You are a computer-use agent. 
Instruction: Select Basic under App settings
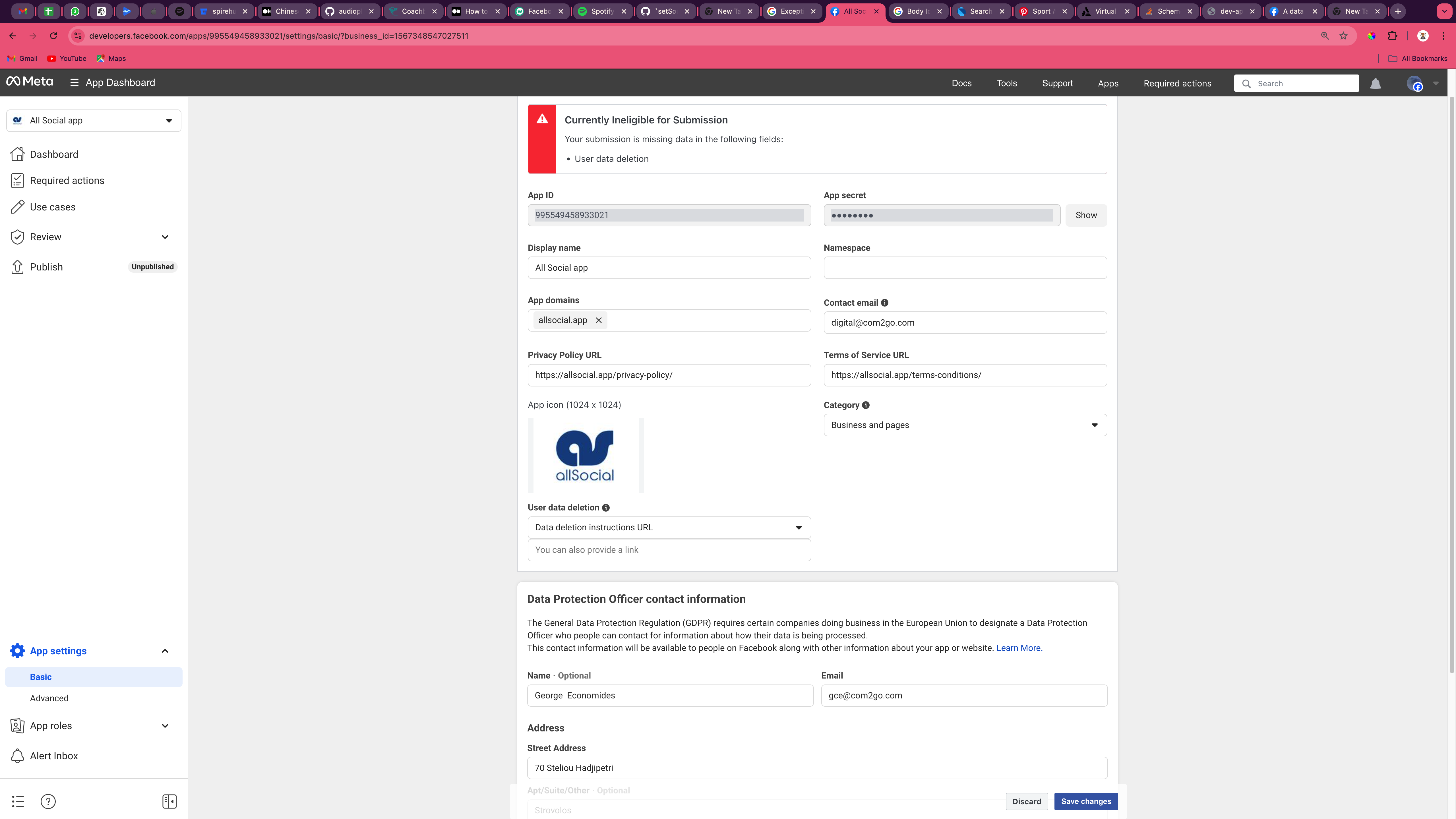click(x=94, y=677)
